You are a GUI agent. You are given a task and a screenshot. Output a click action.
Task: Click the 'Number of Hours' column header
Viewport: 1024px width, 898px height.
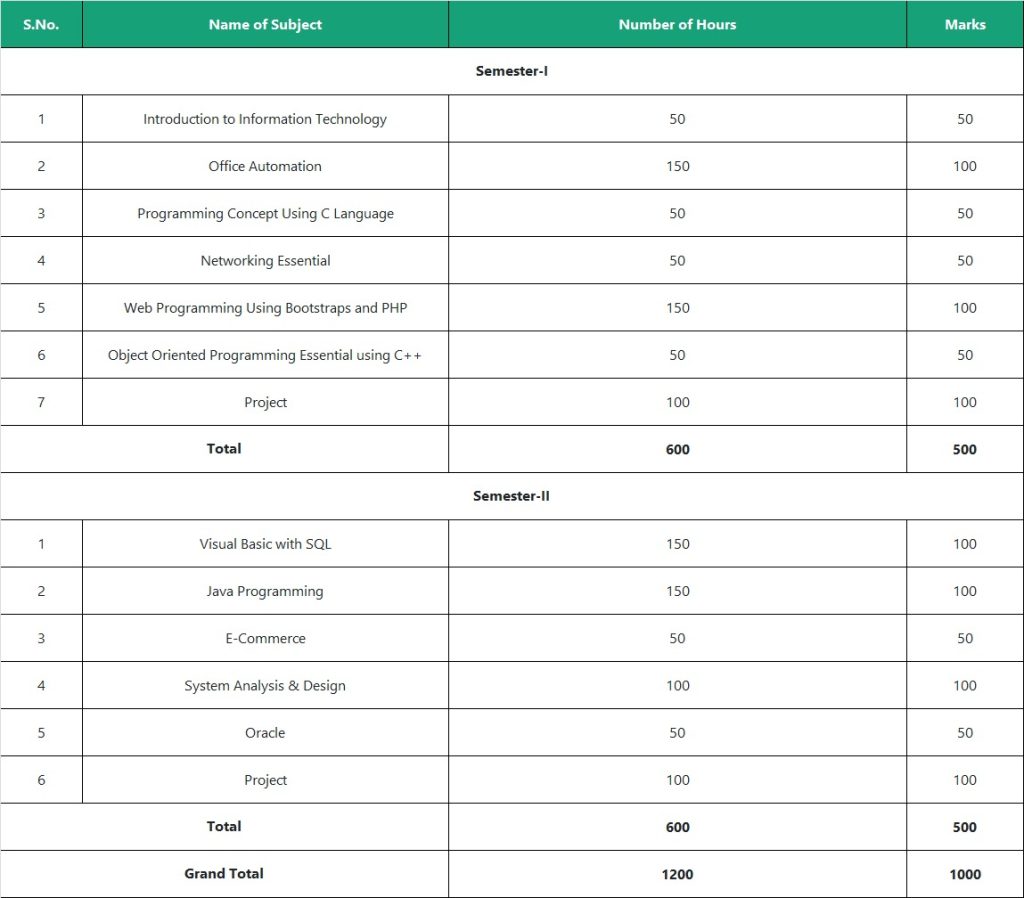coord(677,25)
